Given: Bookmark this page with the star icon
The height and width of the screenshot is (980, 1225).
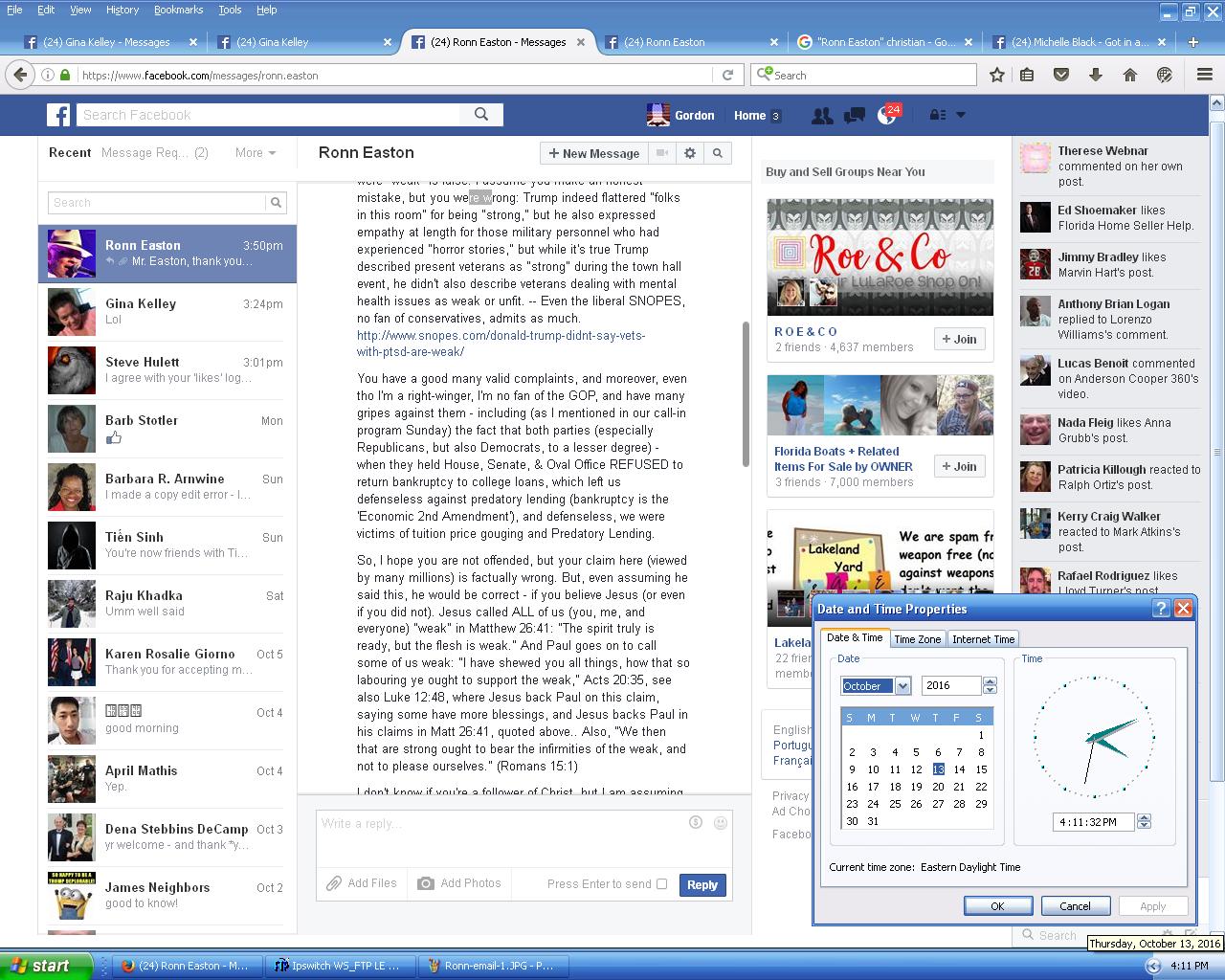Looking at the screenshot, I should tap(997, 75).
